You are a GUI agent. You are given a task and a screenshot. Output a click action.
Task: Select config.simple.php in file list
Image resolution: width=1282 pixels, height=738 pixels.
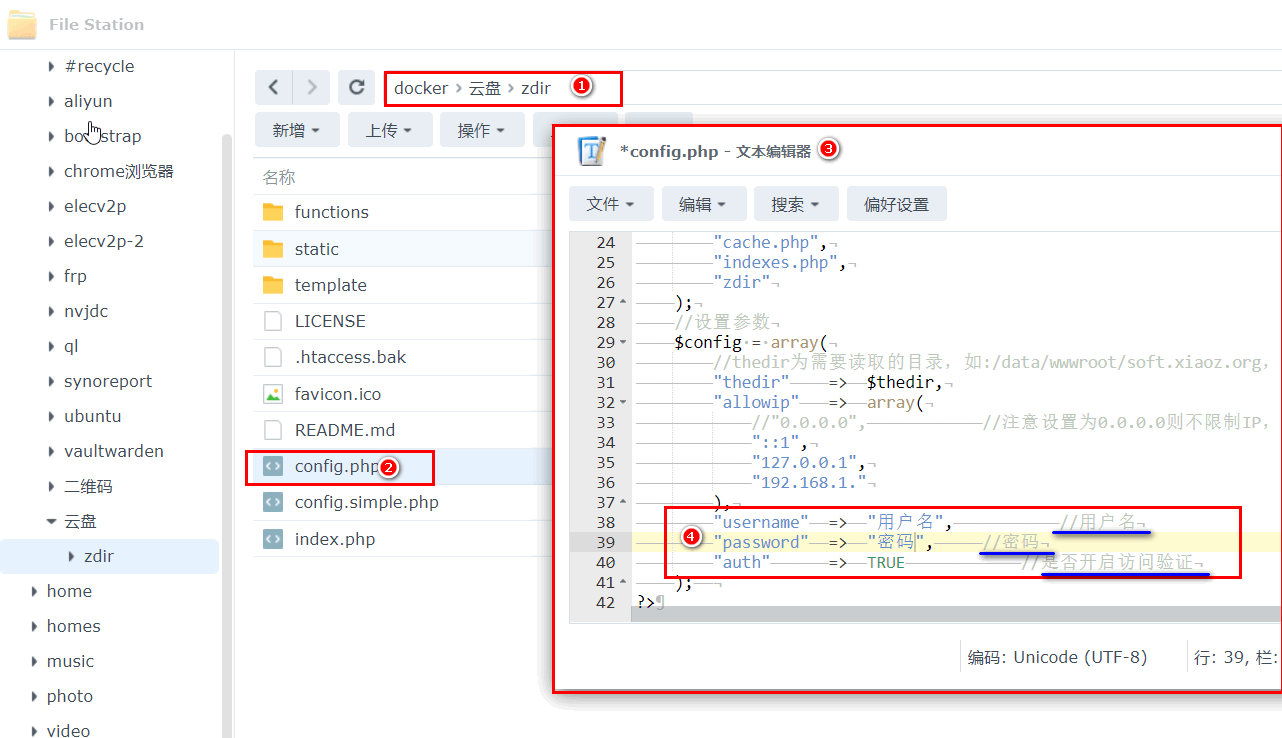tap(366, 502)
